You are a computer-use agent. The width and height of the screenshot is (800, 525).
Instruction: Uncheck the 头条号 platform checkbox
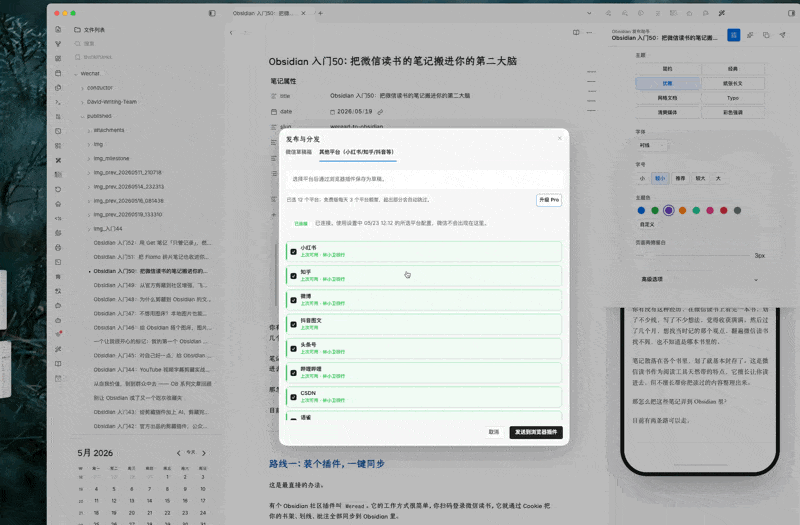point(293,348)
